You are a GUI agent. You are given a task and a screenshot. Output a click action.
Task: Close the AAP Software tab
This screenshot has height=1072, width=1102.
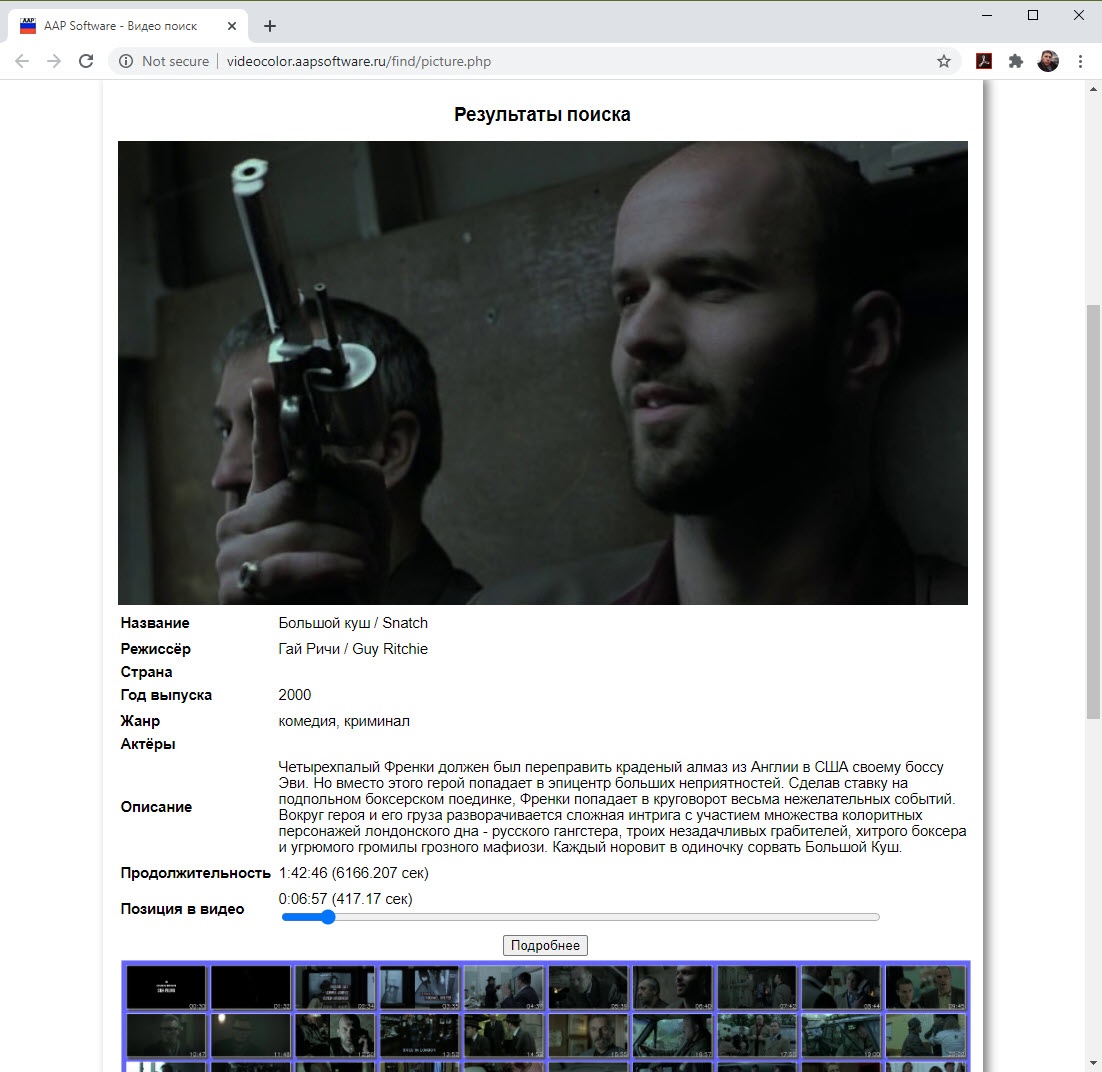point(232,26)
